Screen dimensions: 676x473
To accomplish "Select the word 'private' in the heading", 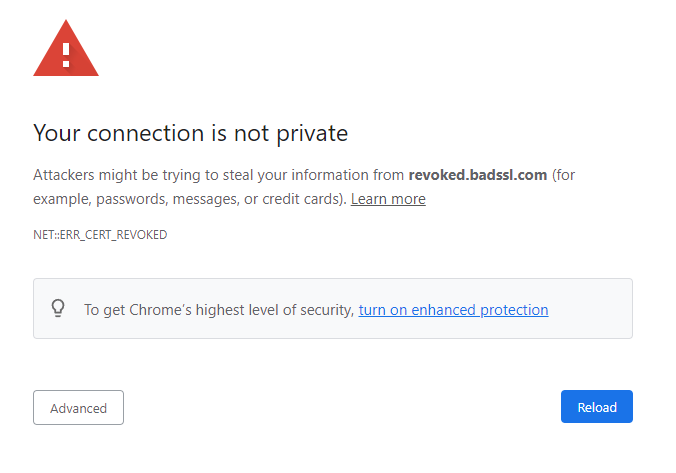I will pyautogui.click(x=312, y=134).
